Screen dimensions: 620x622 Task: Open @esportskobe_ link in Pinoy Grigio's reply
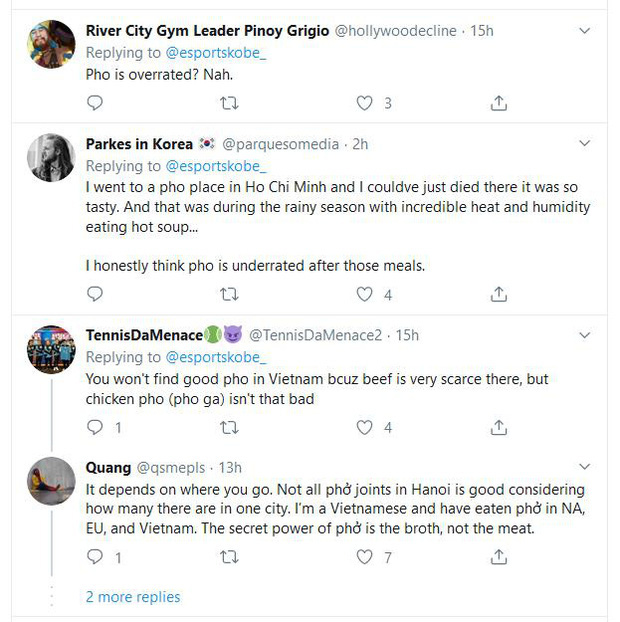click(216, 53)
